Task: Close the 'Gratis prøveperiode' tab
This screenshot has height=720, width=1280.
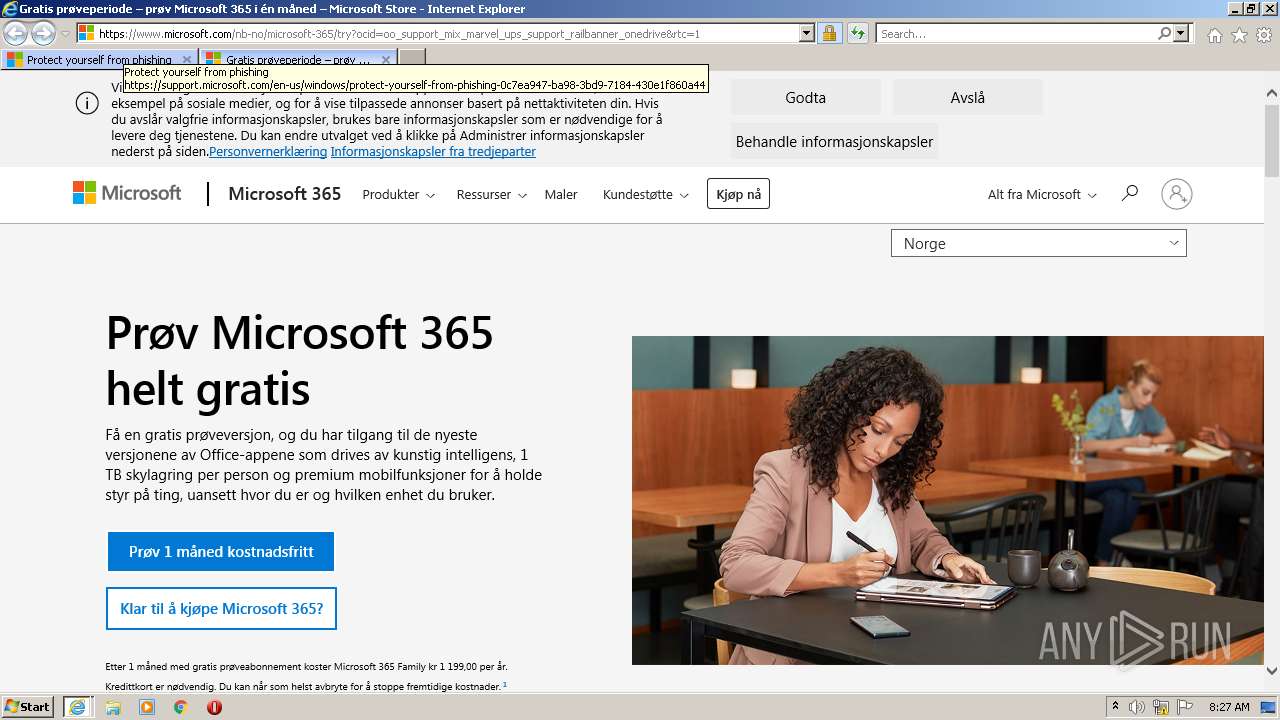Action: pyautogui.click(x=386, y=60)
